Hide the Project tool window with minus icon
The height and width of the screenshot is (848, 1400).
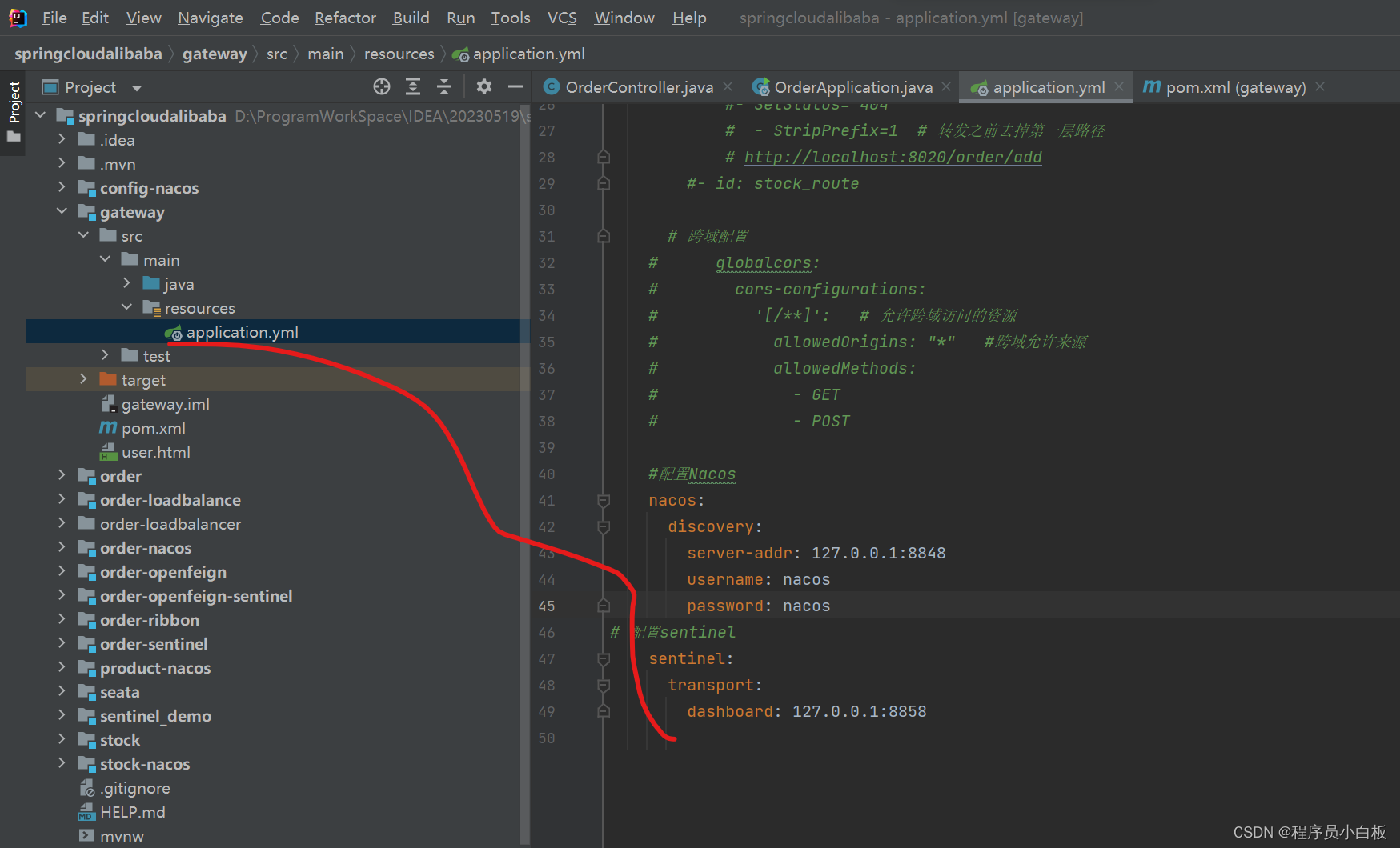click(515, 86)
